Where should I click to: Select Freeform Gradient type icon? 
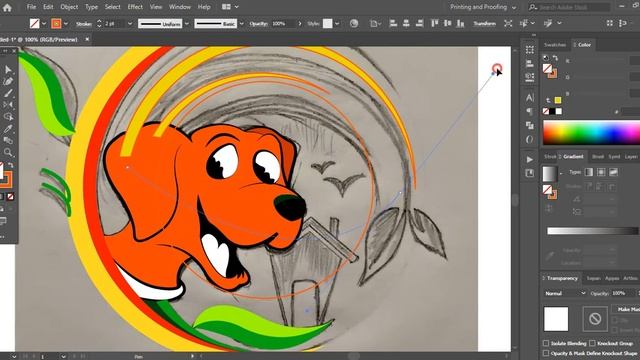pyautogui.click(x=613, y=172)
